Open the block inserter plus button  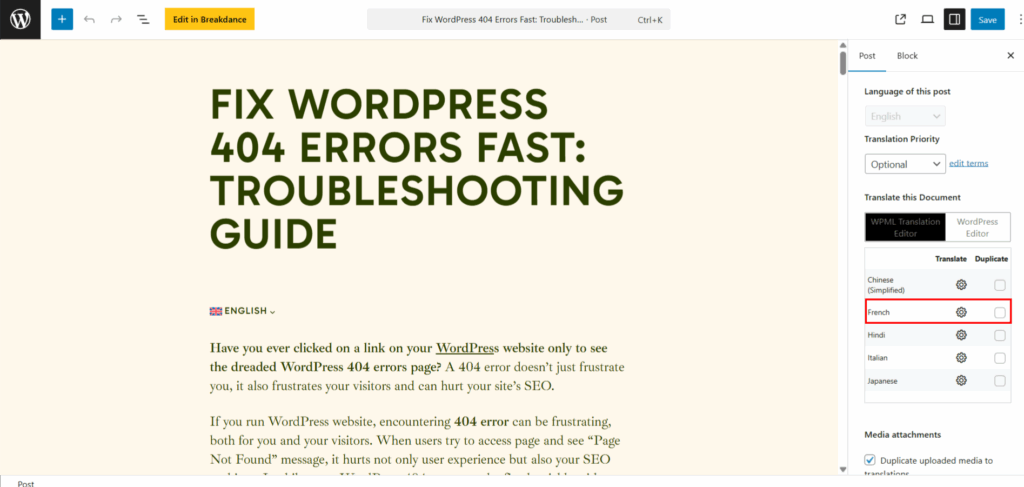pyautogui.click(x=62, y=19)
